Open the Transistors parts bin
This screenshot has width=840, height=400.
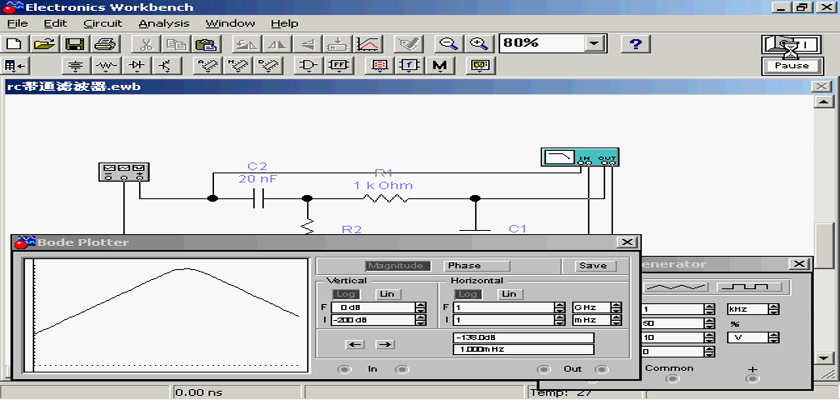pyautogui.click(x=167, y=66)
